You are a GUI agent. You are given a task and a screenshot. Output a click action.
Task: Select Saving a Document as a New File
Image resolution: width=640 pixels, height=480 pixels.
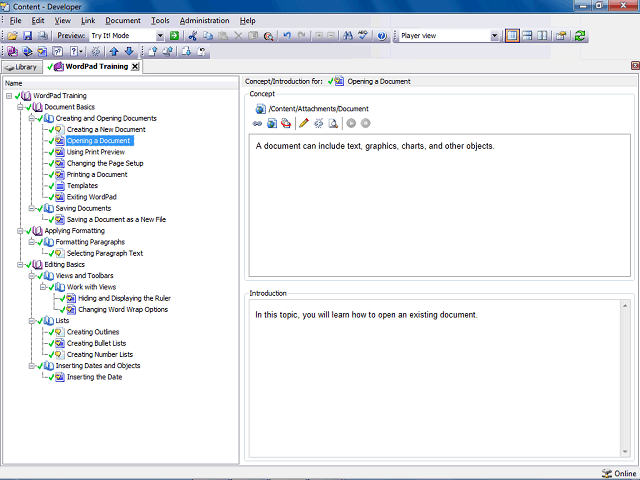116,220
